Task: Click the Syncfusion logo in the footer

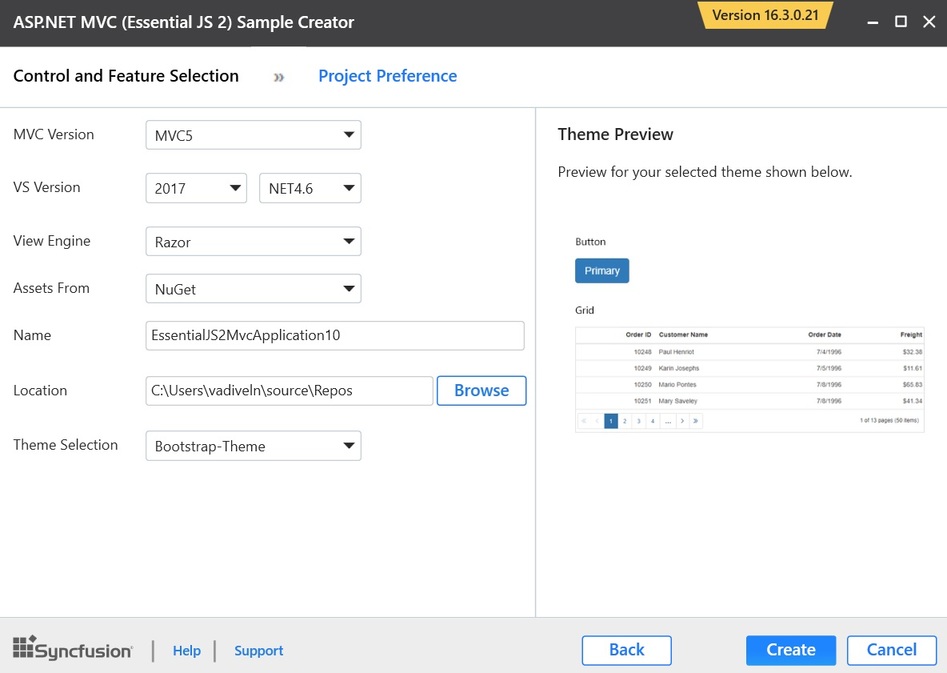Action: coord(72,650)
